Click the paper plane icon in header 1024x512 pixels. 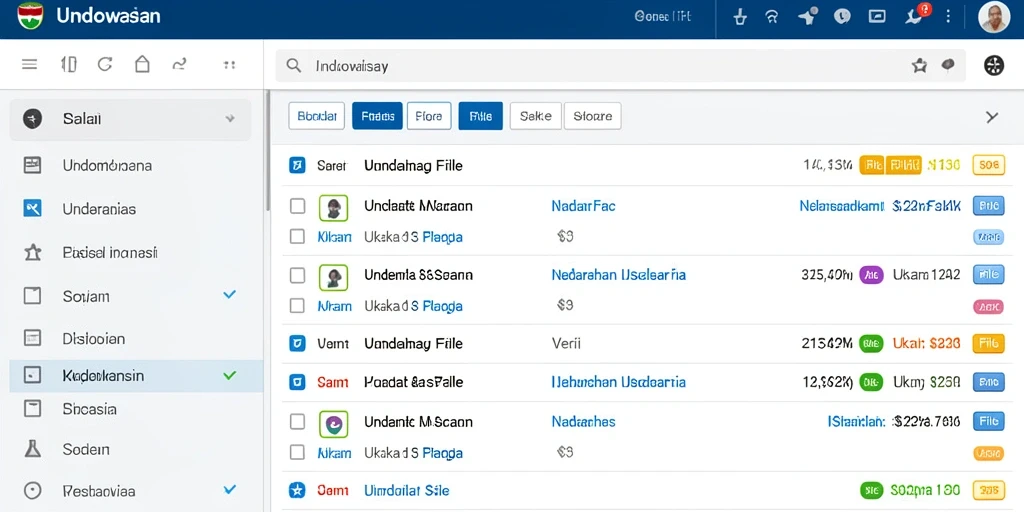click(x=808, y=16)
